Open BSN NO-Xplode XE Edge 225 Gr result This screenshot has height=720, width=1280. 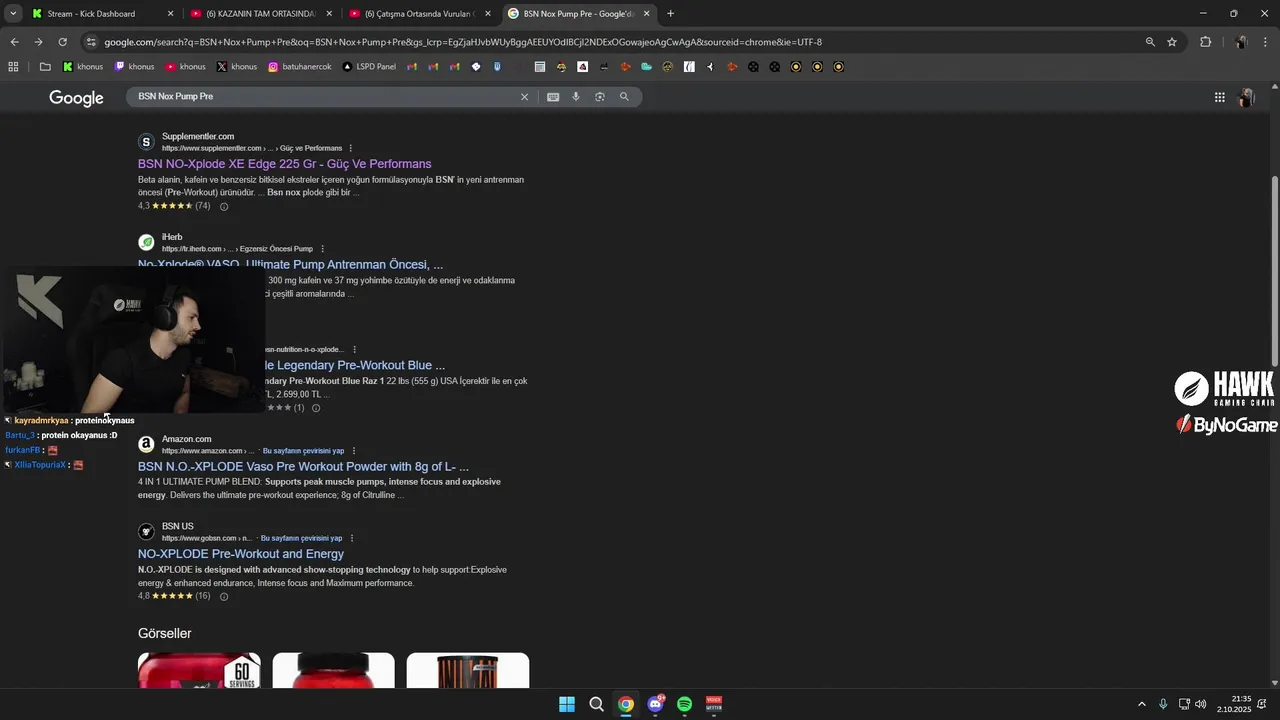[x=284, y=164]
